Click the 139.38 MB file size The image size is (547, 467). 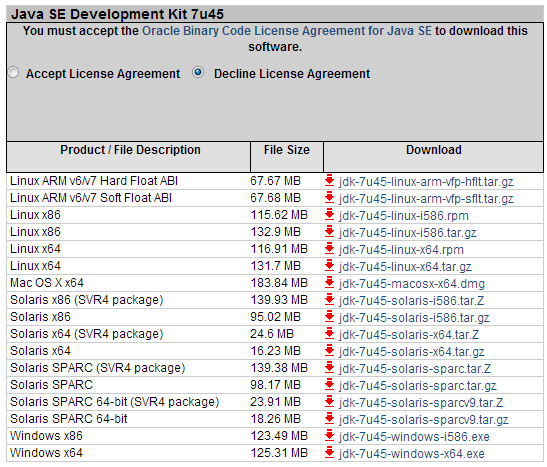pos(279,368)
